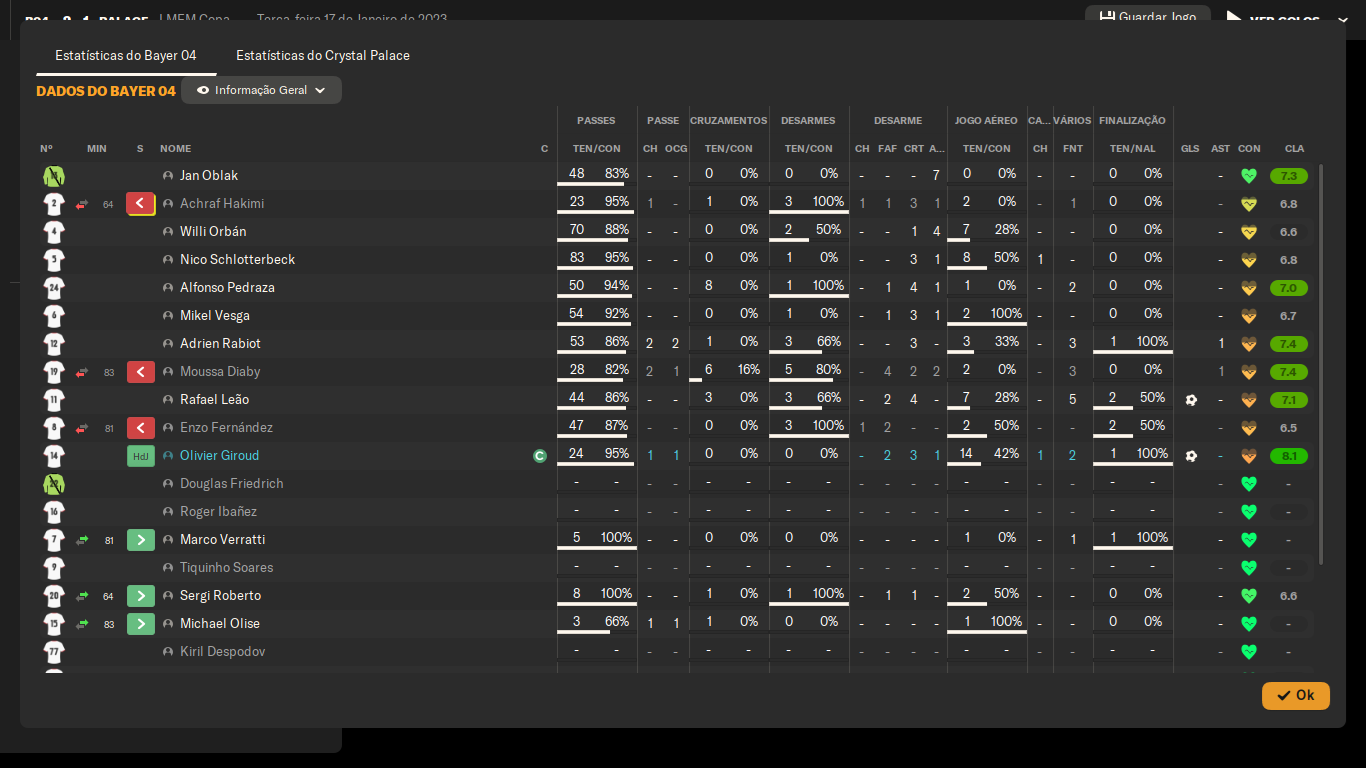
Task: Click Douglas Friedrich's goalkeeper shirt icon
Action: (x=54, y=484)
